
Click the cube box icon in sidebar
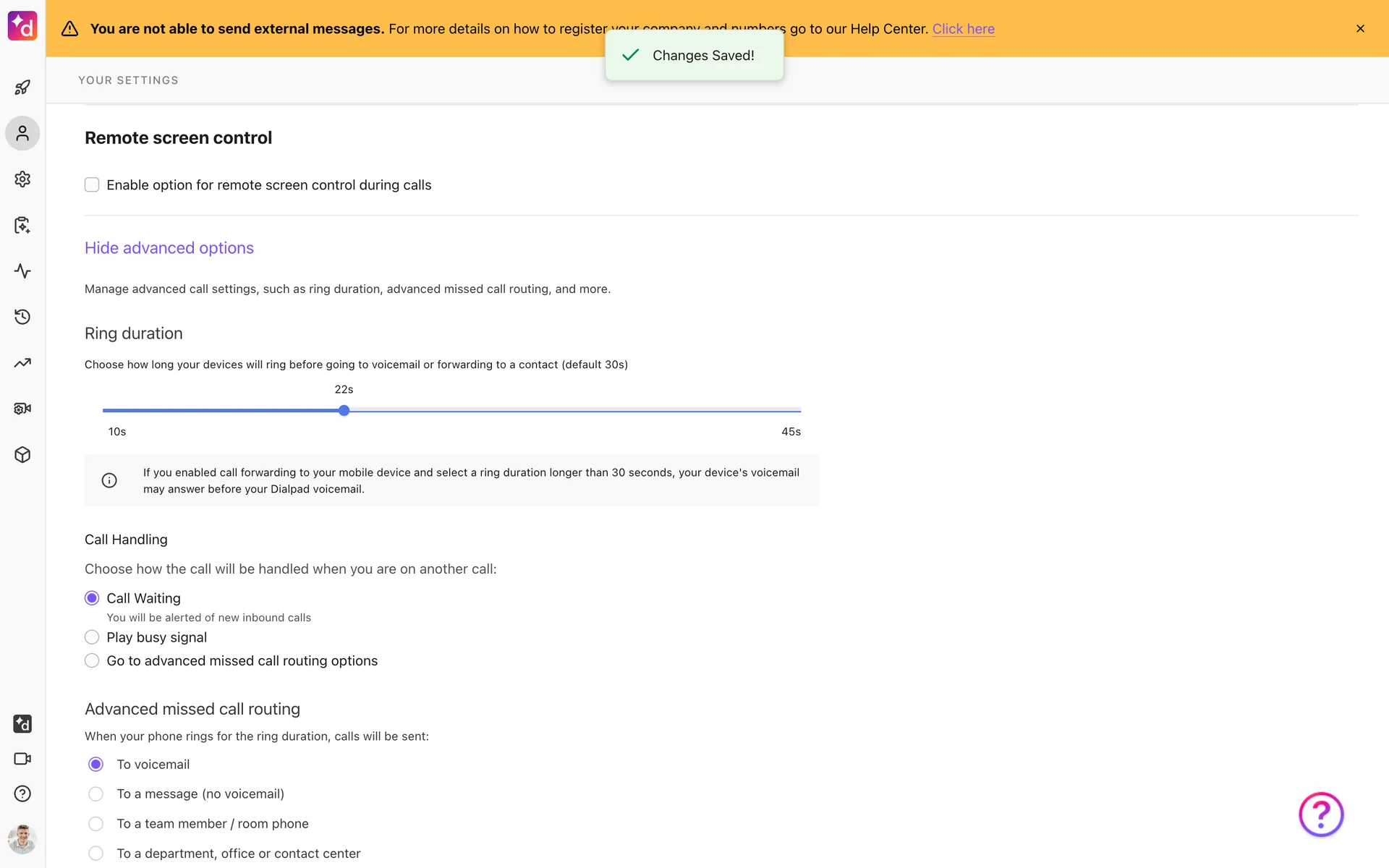pyautogui.click(x=22, y=455)
